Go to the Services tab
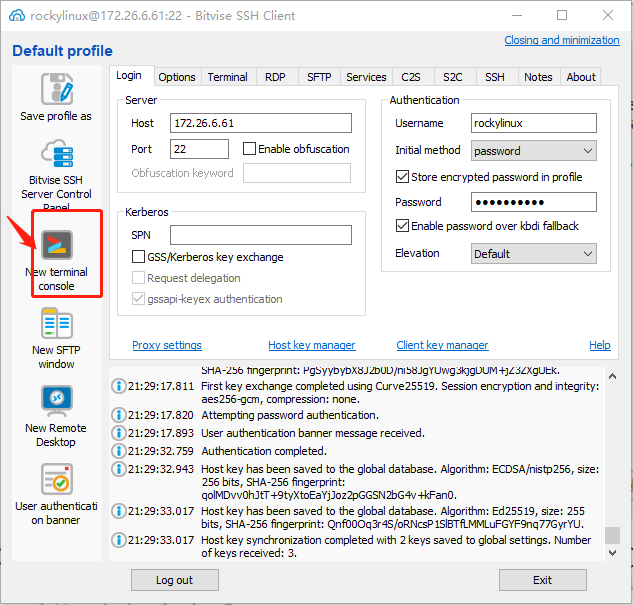The height and width of the screenshot is (605, 633). (366, 77)
